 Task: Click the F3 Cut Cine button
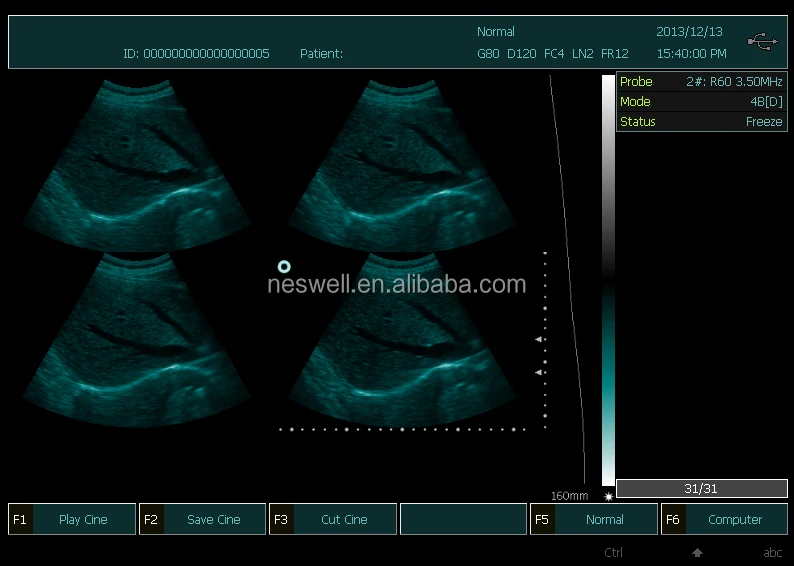333,519
